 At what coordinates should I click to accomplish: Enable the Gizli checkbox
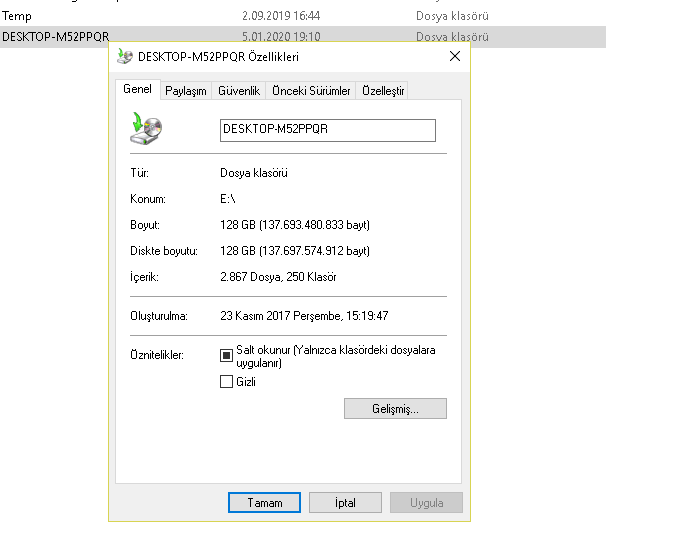click(226, 382)
